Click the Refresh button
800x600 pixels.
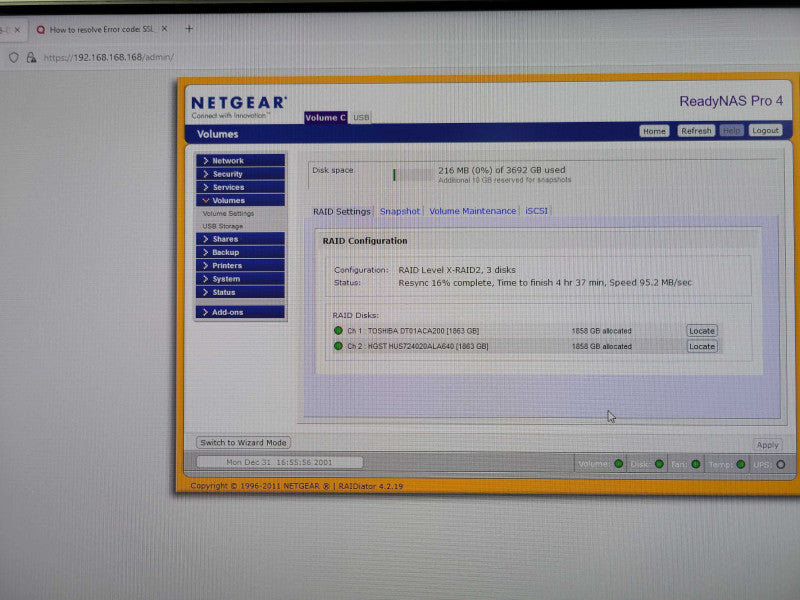click(x=696, y=131)
